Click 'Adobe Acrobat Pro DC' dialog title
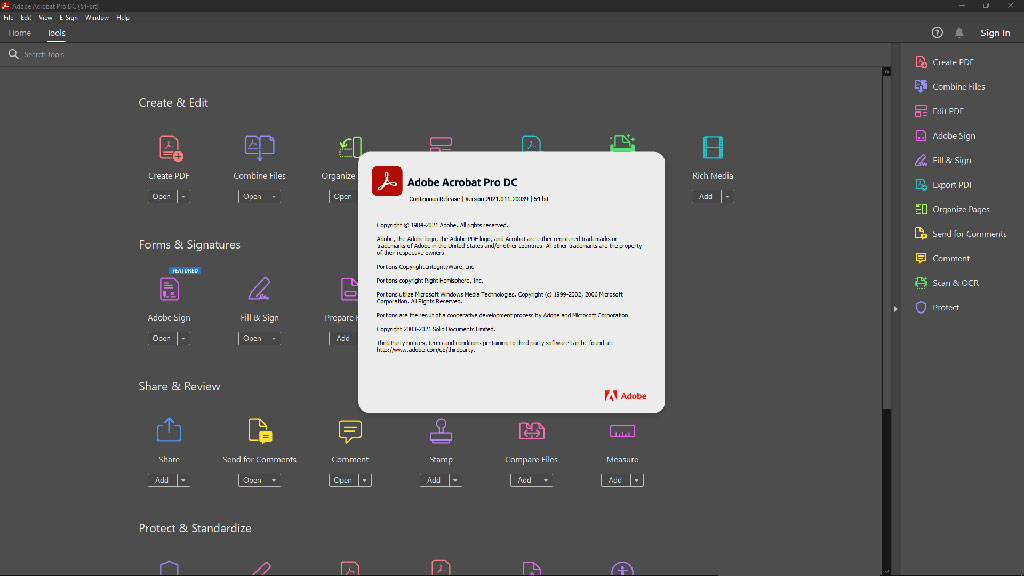1024x576 pixels. (x=462, y=182)
